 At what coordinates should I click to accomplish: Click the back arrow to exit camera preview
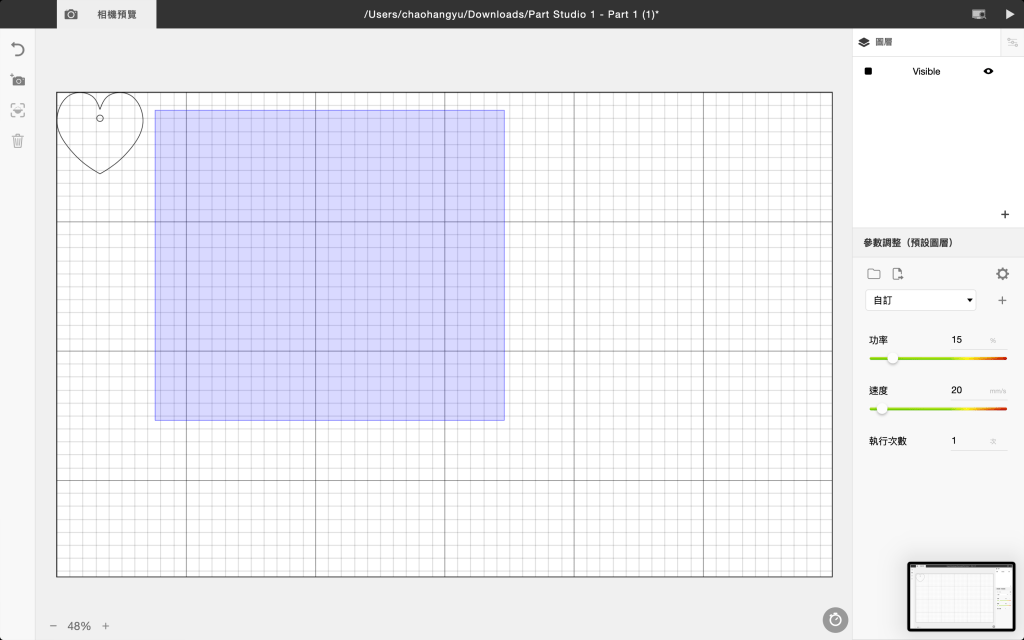[x=17, y=50]
